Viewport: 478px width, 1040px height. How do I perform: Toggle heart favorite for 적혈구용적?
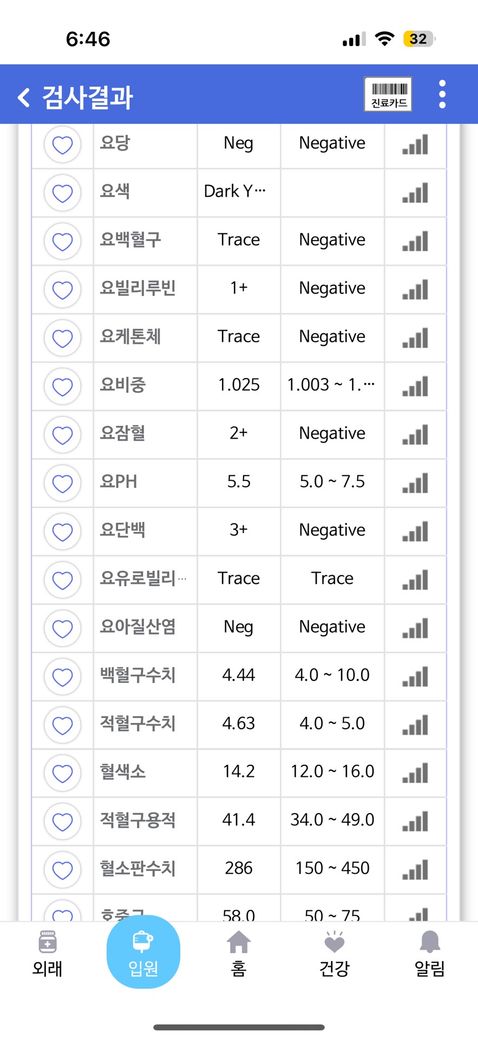[x=62, y=820]
